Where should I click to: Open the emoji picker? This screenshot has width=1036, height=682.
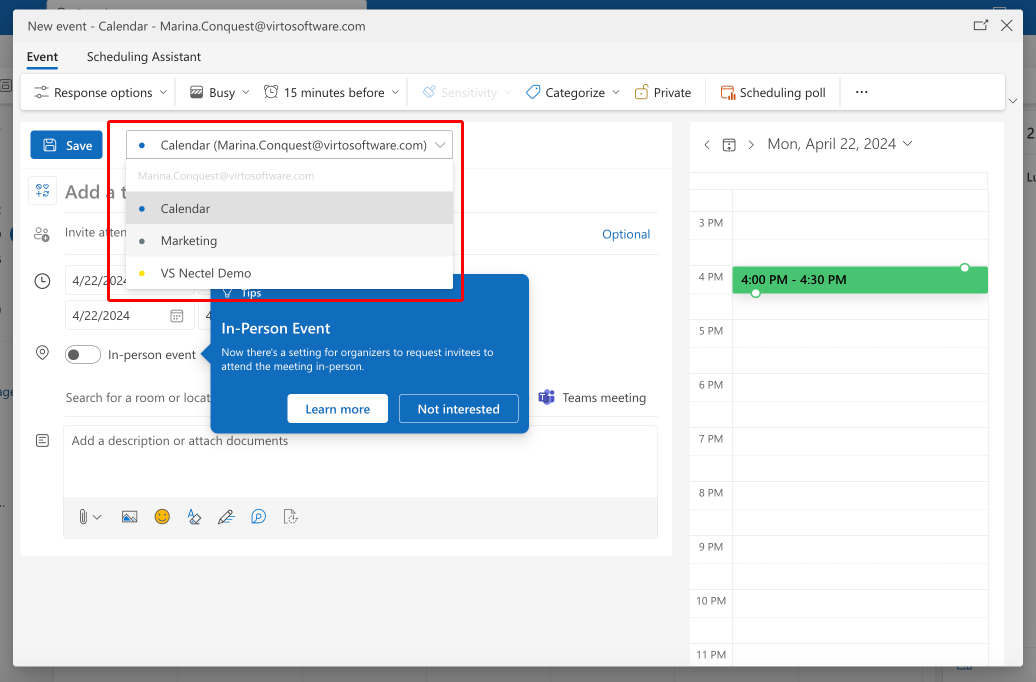point(162,517)
